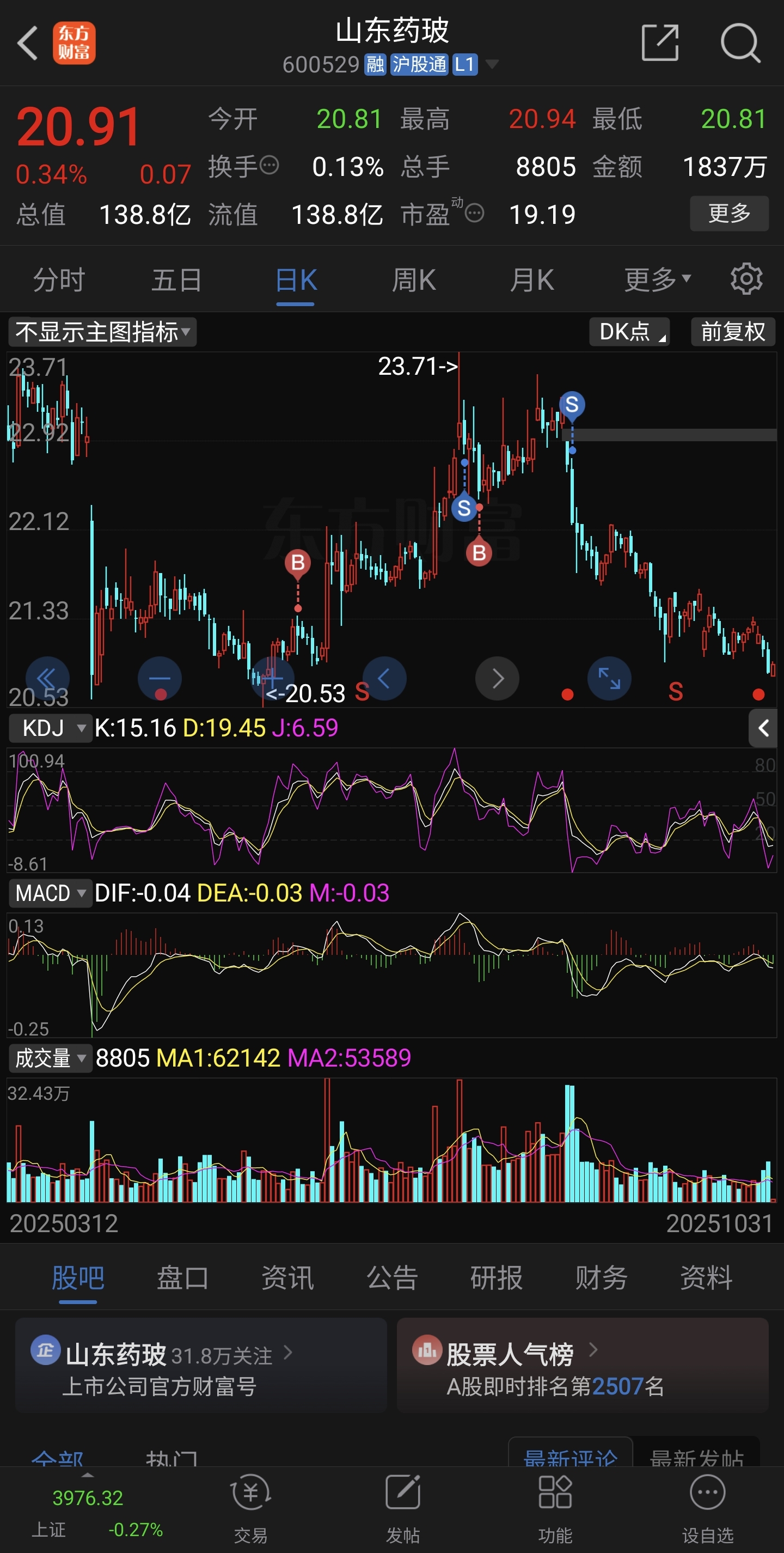Tap the upper blue S sell marker

tap(572, 405)
